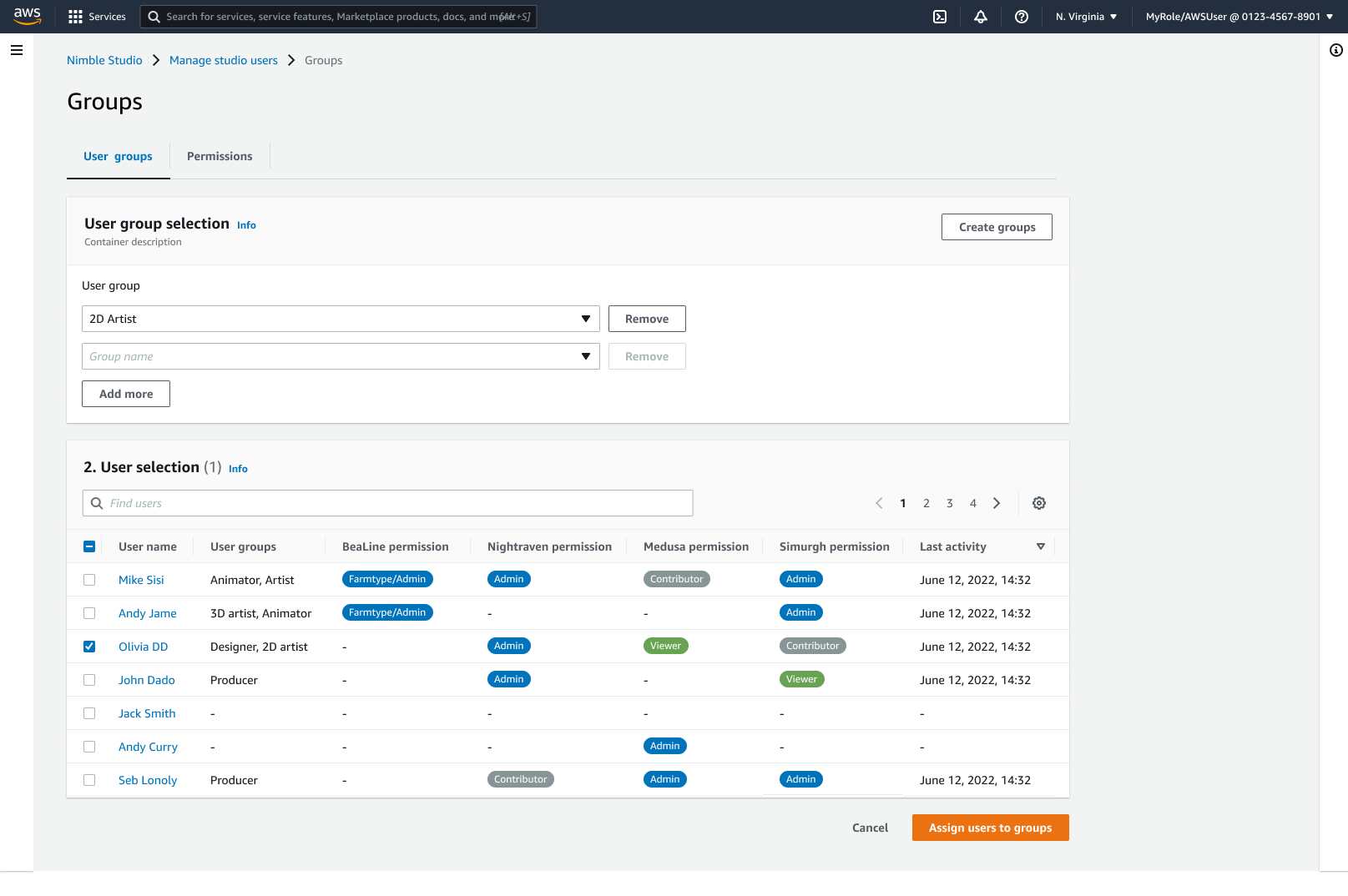This screenshot has height=896, width=1348.
Task: Open the help question mark icon
Action: pos(1022,17)
